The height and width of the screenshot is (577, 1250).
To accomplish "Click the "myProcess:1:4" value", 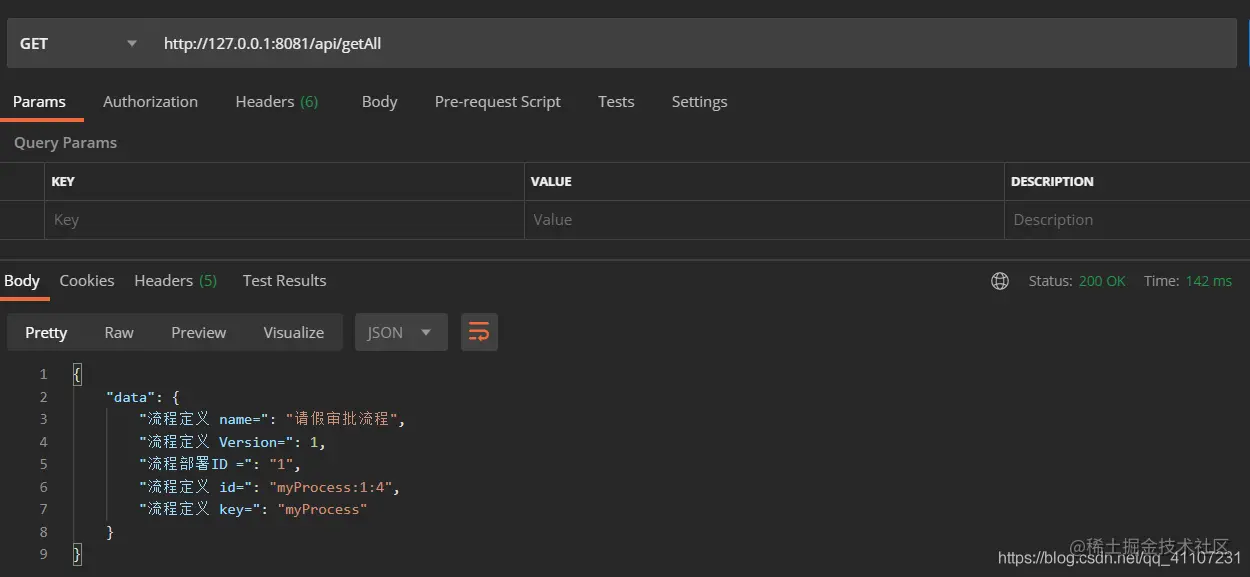I will [x=331, y=487].
